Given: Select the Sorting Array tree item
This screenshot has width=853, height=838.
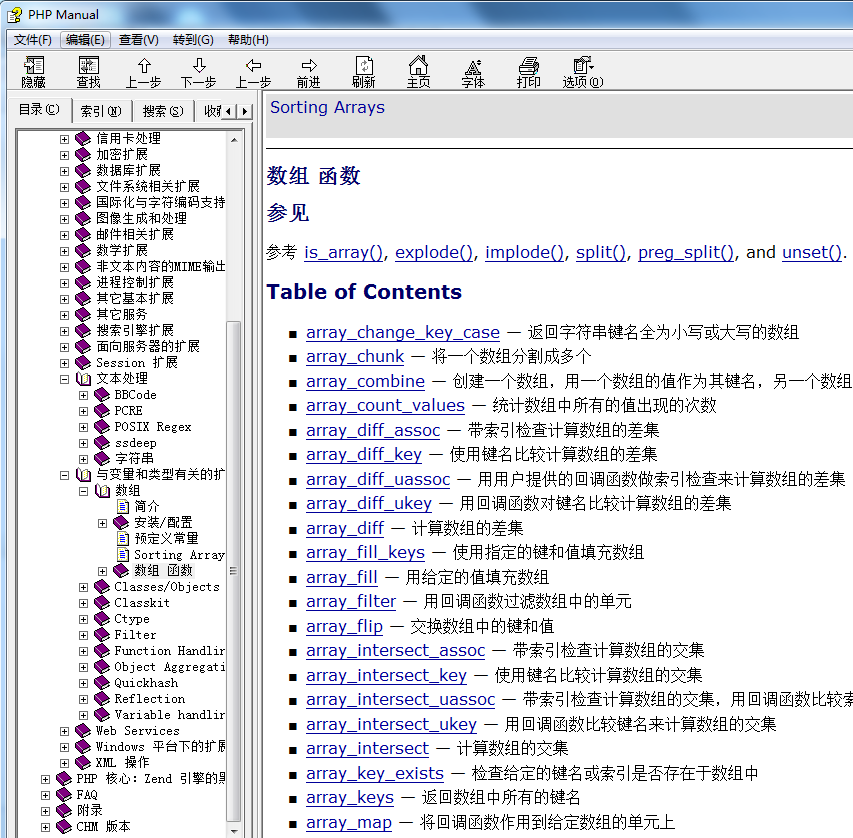Looking at the screenshot, I should tap(179, 555).
